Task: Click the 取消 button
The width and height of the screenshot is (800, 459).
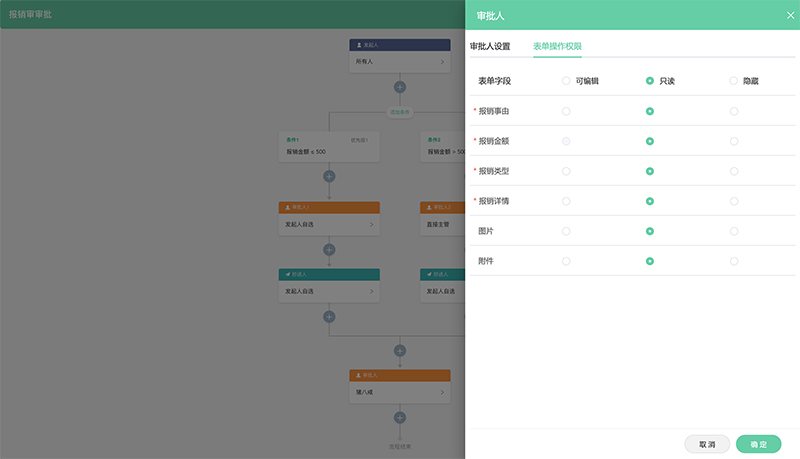Action: tap(707, 444)
